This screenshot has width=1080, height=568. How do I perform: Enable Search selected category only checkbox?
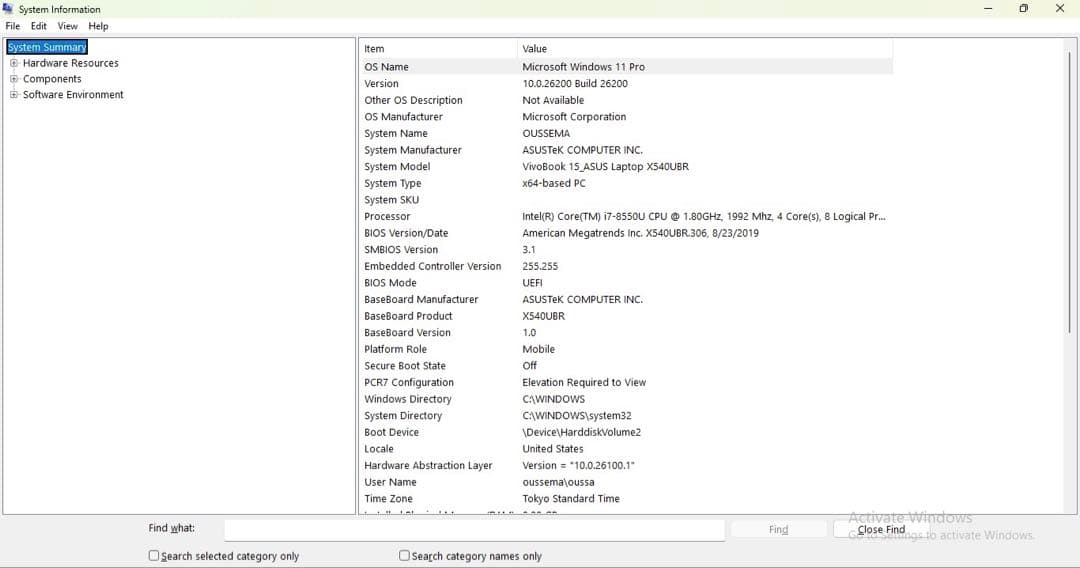point(154,555)
